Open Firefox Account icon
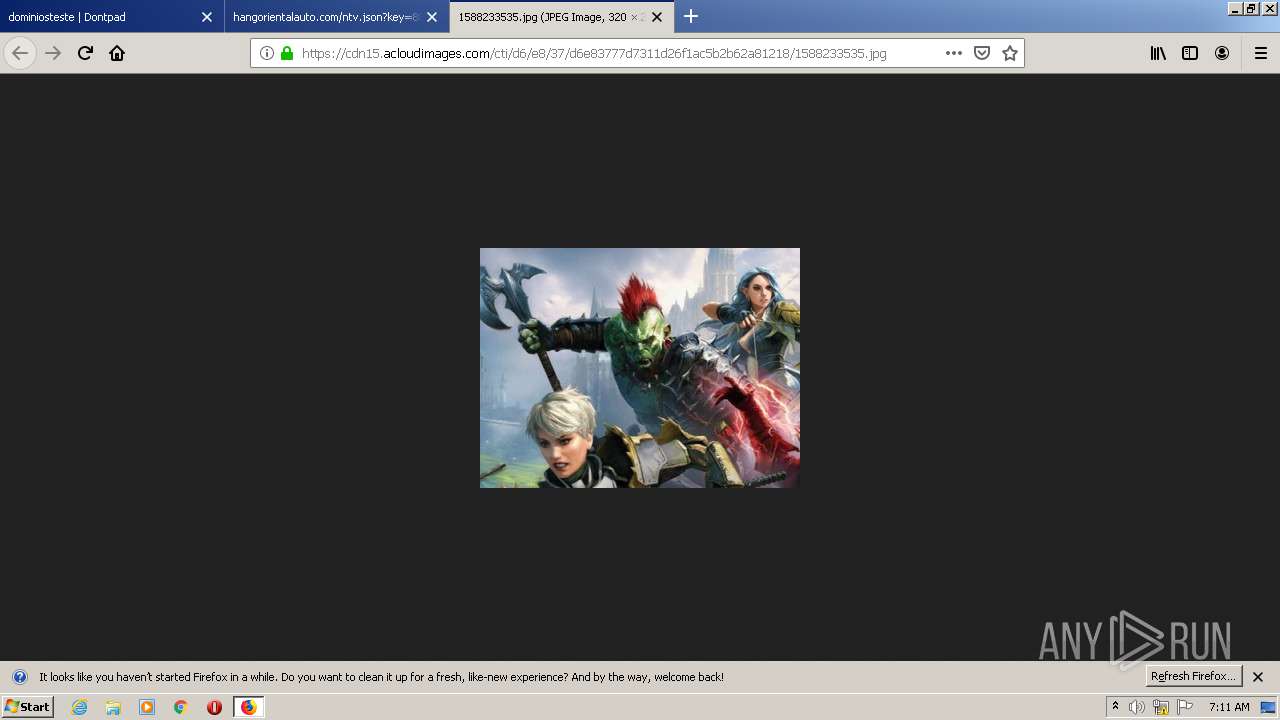The height and width of the screenshot is (720, 1280). [x=1222, y=53]
